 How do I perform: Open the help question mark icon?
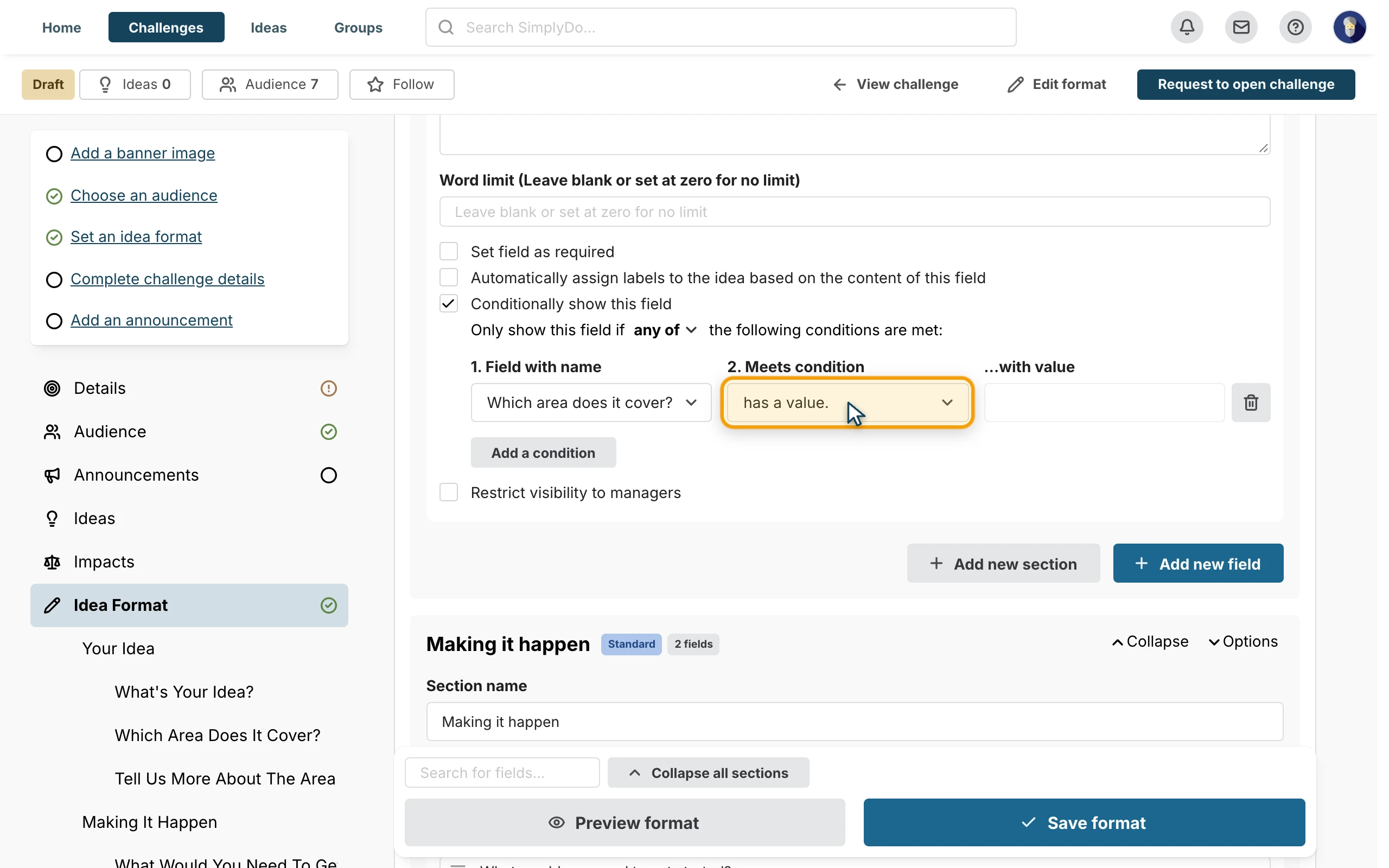pos(1295,27)
